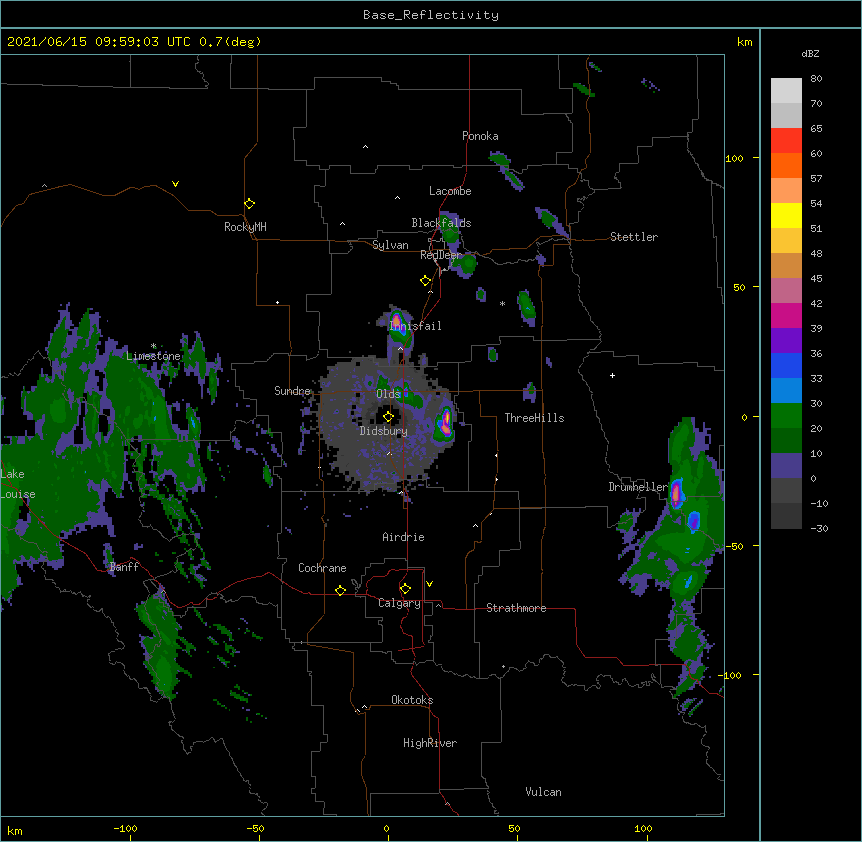Click the dBZ legend heading

(x=810, y=53)
